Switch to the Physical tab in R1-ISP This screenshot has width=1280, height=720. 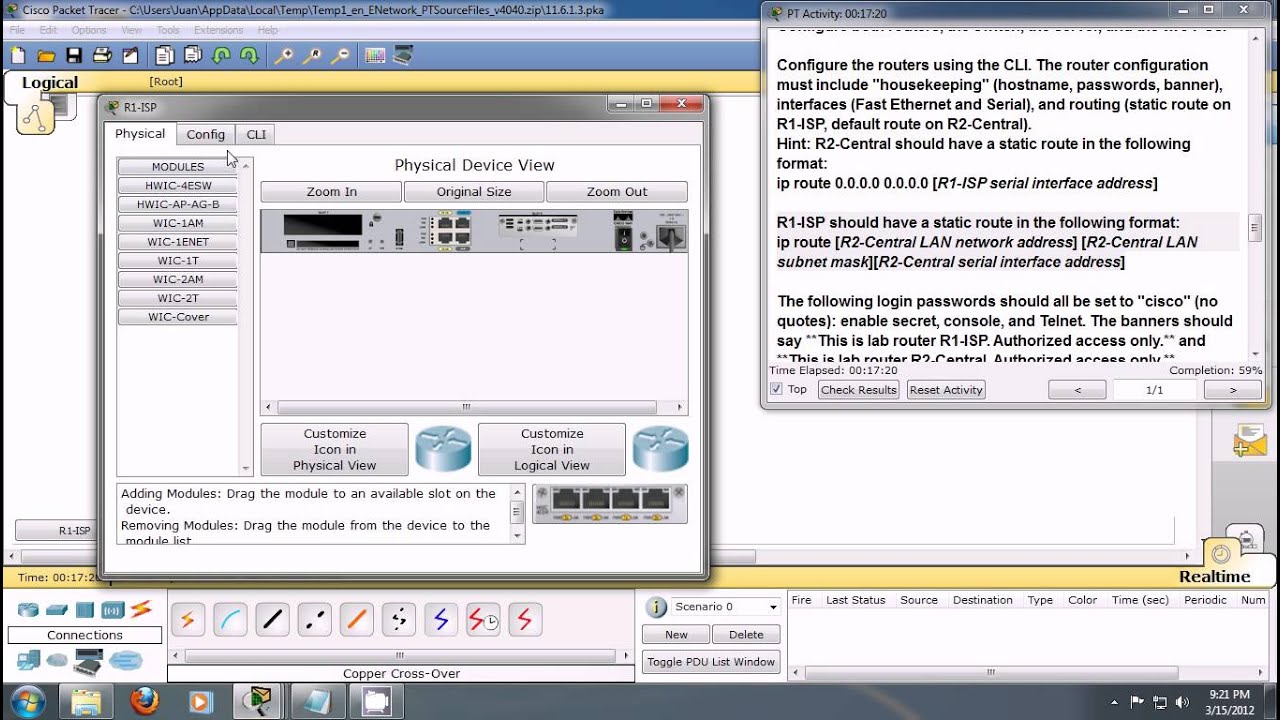pos(140,134)
